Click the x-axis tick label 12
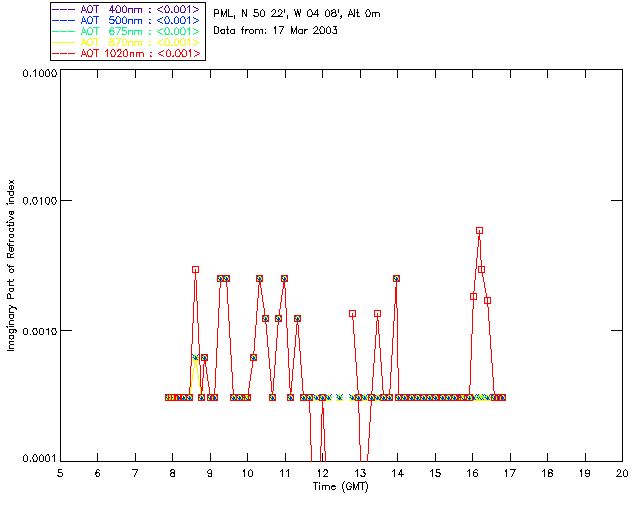 coord(322,473)
